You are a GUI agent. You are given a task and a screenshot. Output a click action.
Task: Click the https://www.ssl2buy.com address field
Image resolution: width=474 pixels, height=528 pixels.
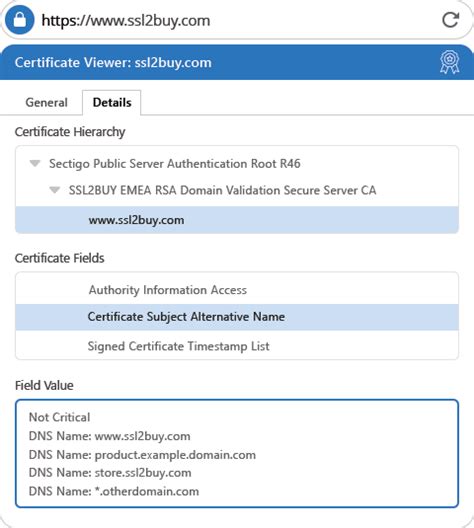126,21
